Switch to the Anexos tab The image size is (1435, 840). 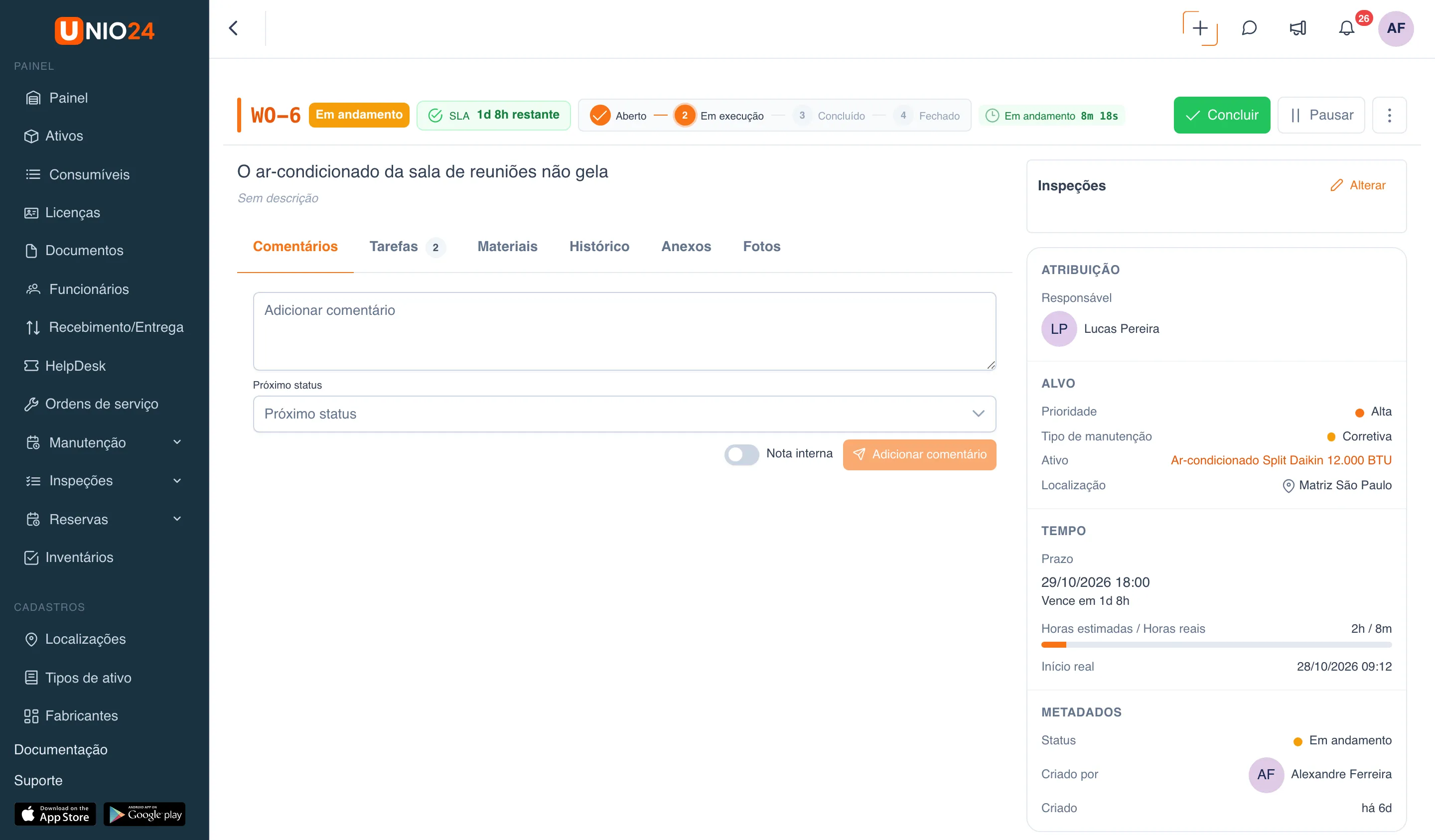[686, 247]
